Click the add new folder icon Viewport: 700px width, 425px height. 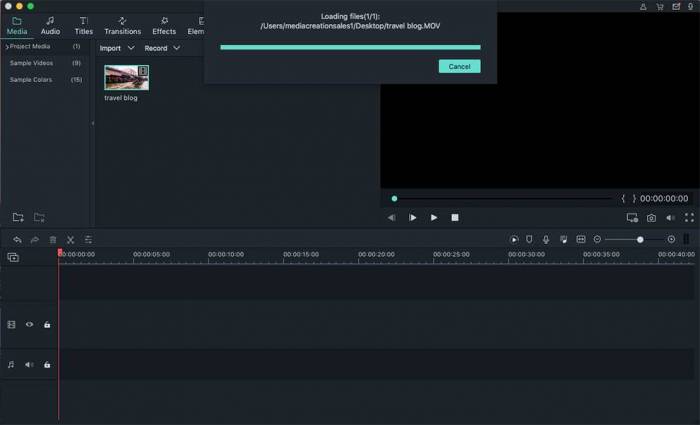point(18,217)
